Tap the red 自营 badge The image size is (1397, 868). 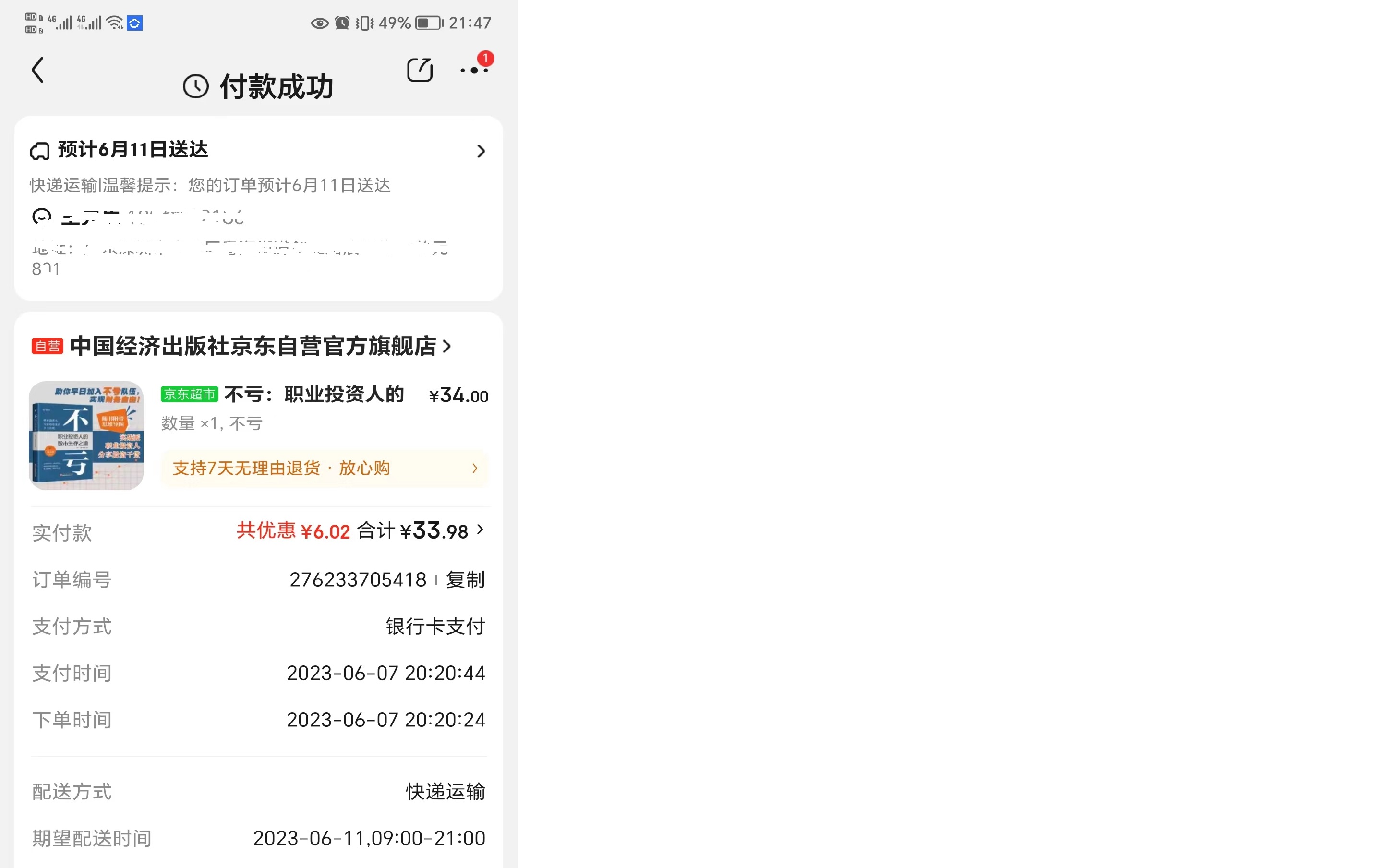[47, 346]
